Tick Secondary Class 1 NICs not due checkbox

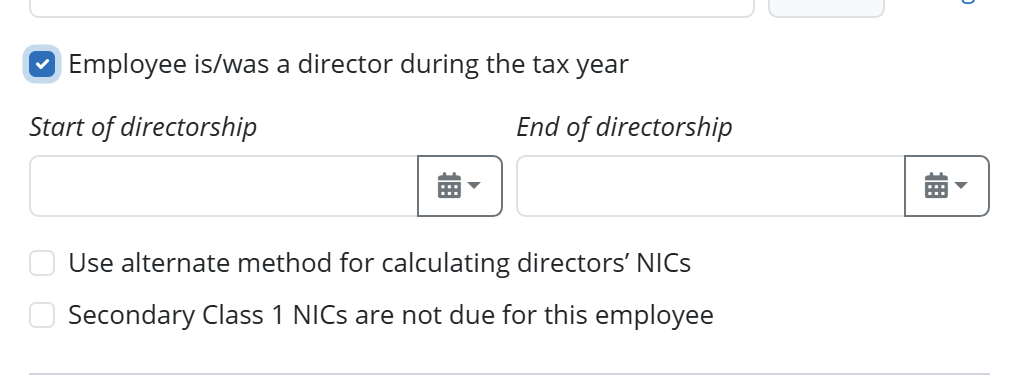coord(42,315)
